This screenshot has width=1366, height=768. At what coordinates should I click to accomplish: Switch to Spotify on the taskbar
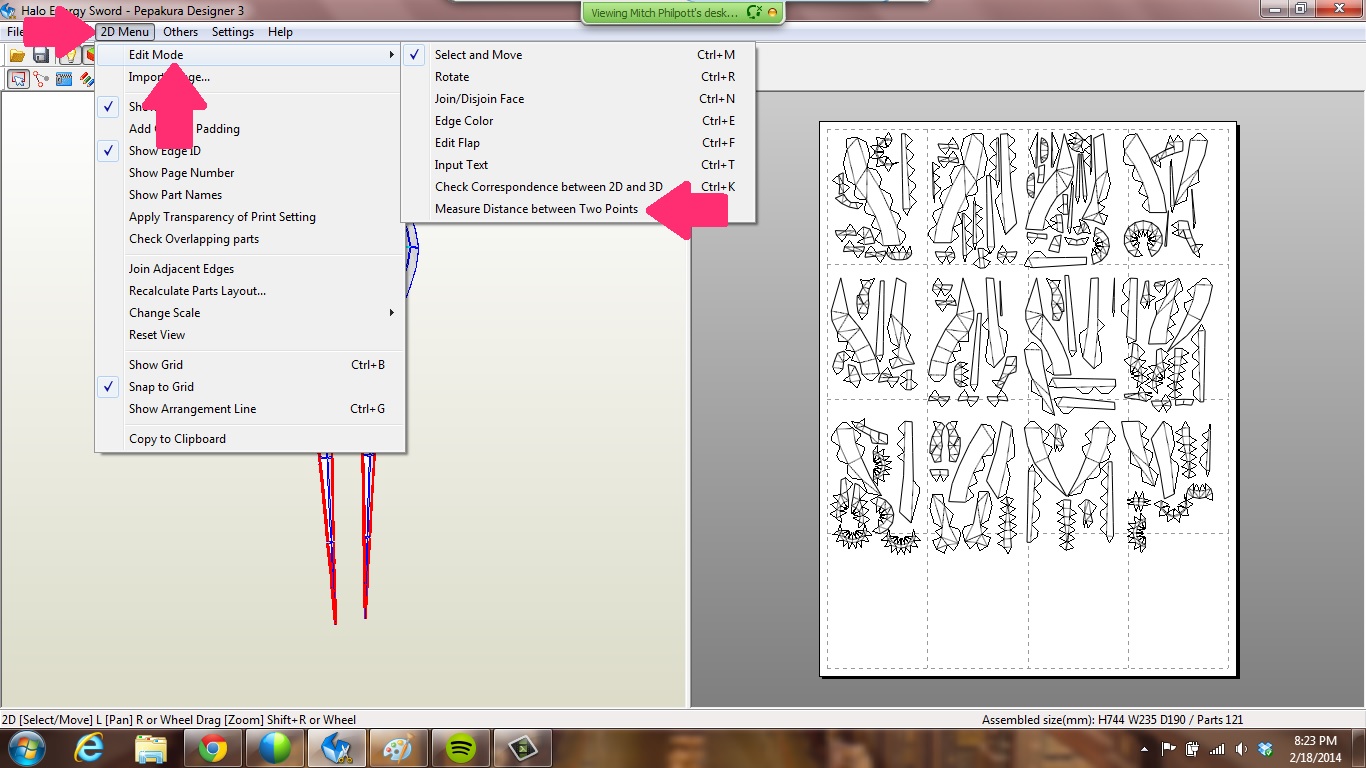pyautogui.click(x=460, y=748)
